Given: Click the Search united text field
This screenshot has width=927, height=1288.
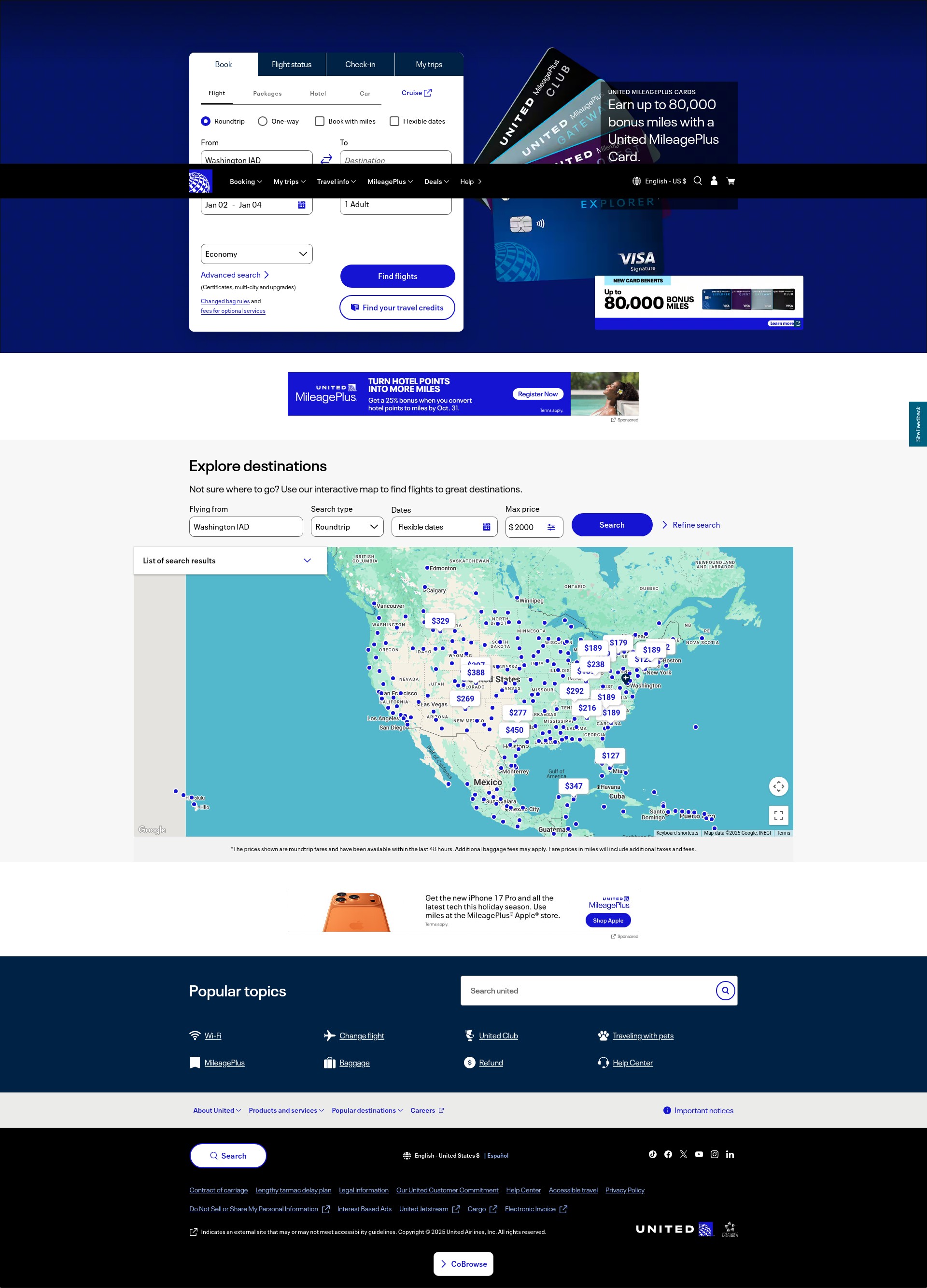Looking at the screenshot, I should [588, 991].
